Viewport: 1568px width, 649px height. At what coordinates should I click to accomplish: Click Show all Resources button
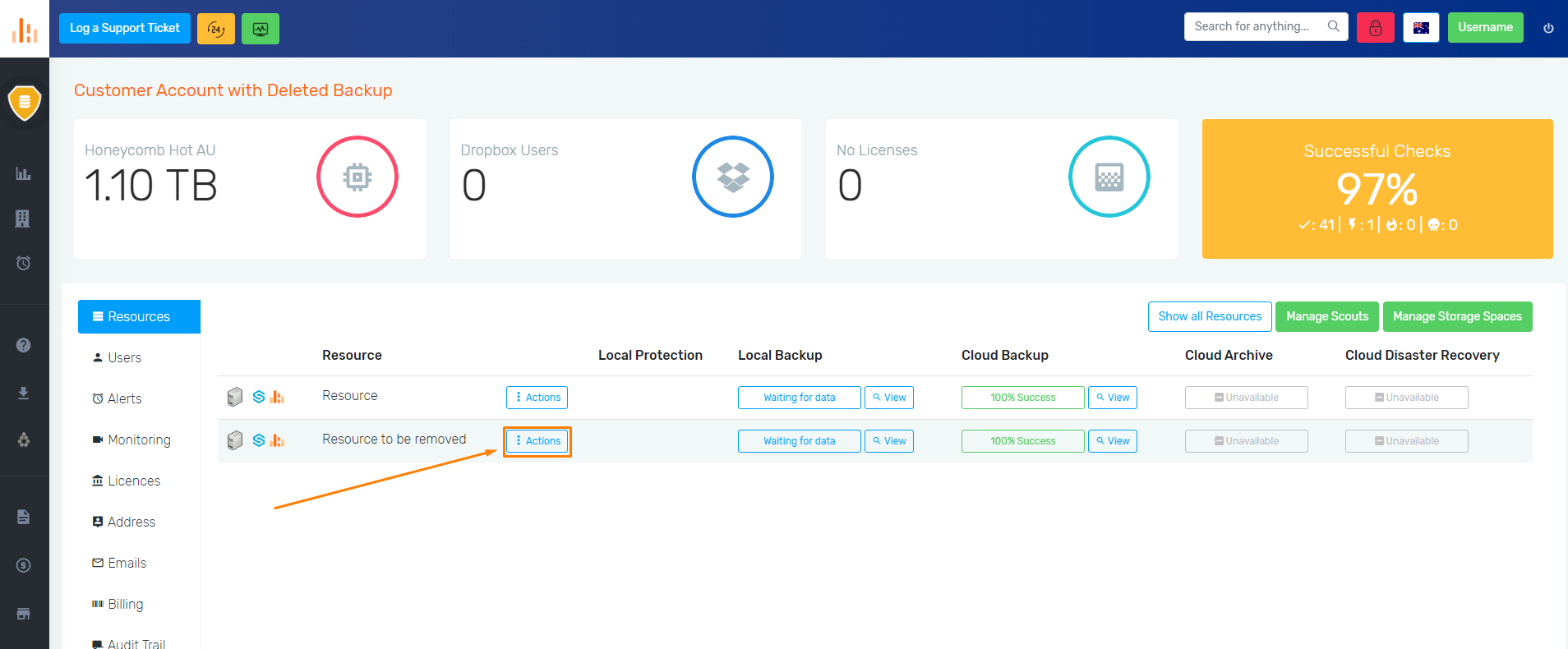pyautogui.click(x=1210, y=317)
